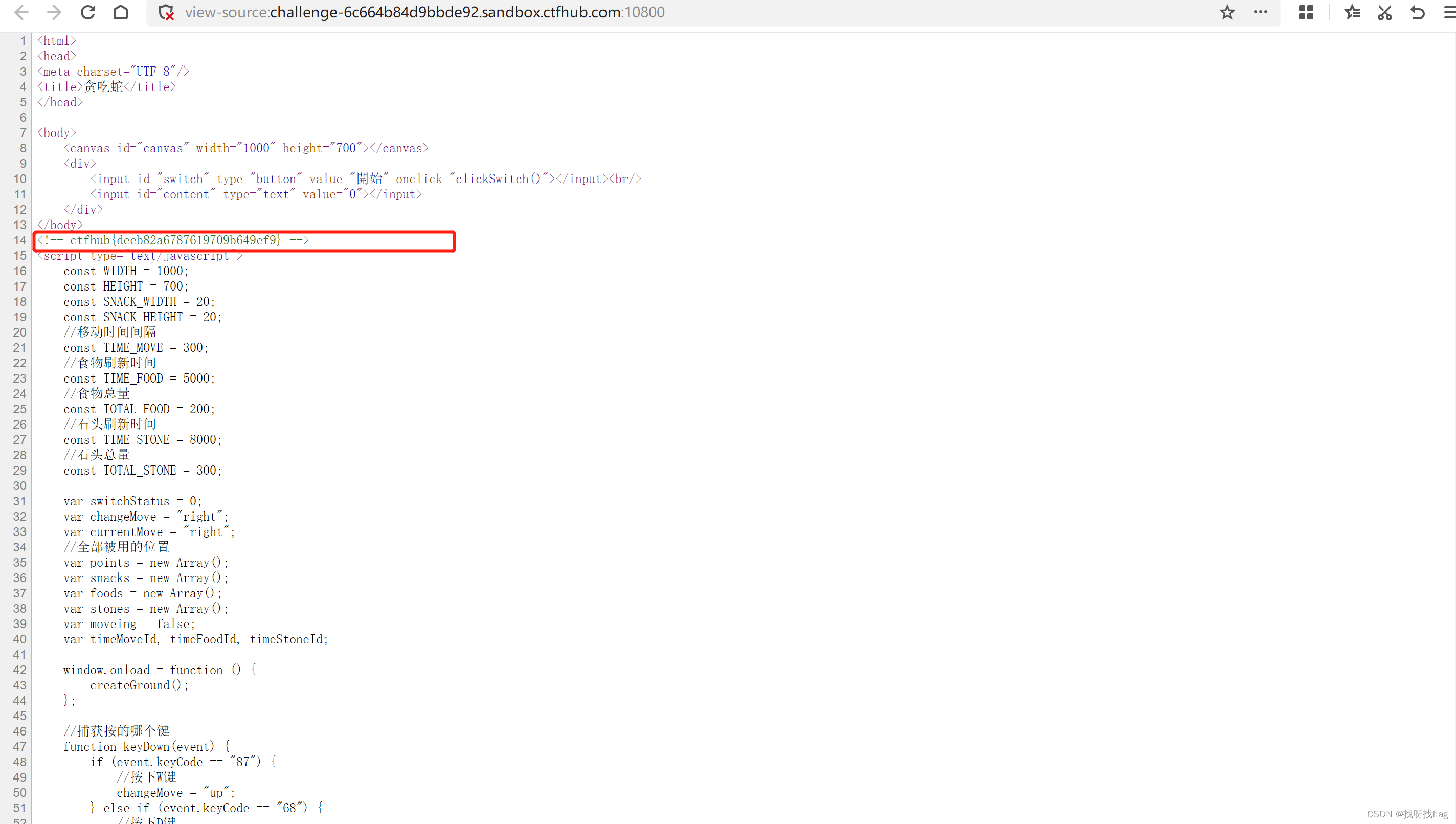Bookmark this page with the star
The width and height of the screenshot is (1456, 824).
point(1227,12)
